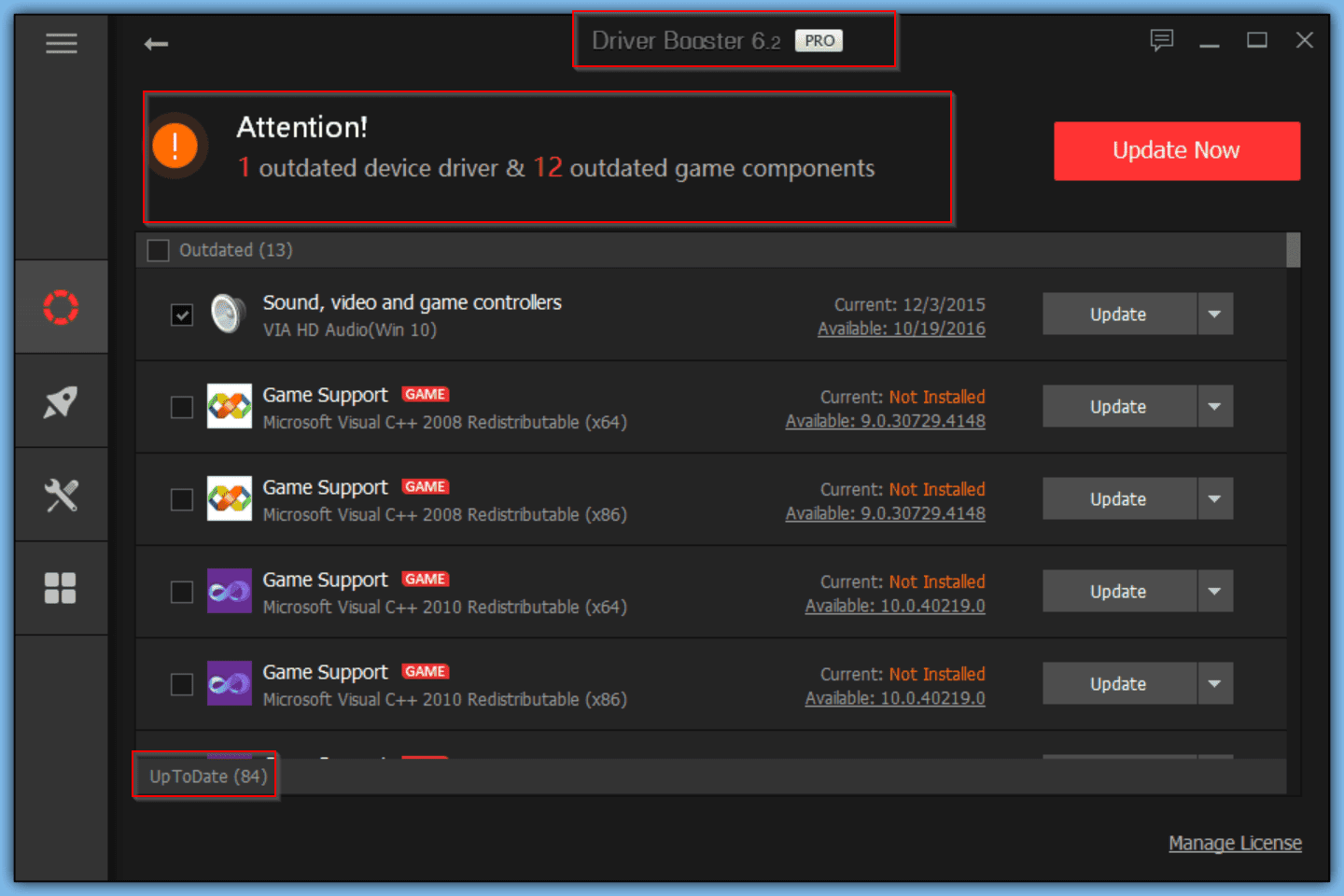Click 'Outdated (13)' header label
This screenshot has width=1344, height=896.
[x=236, y=250]
